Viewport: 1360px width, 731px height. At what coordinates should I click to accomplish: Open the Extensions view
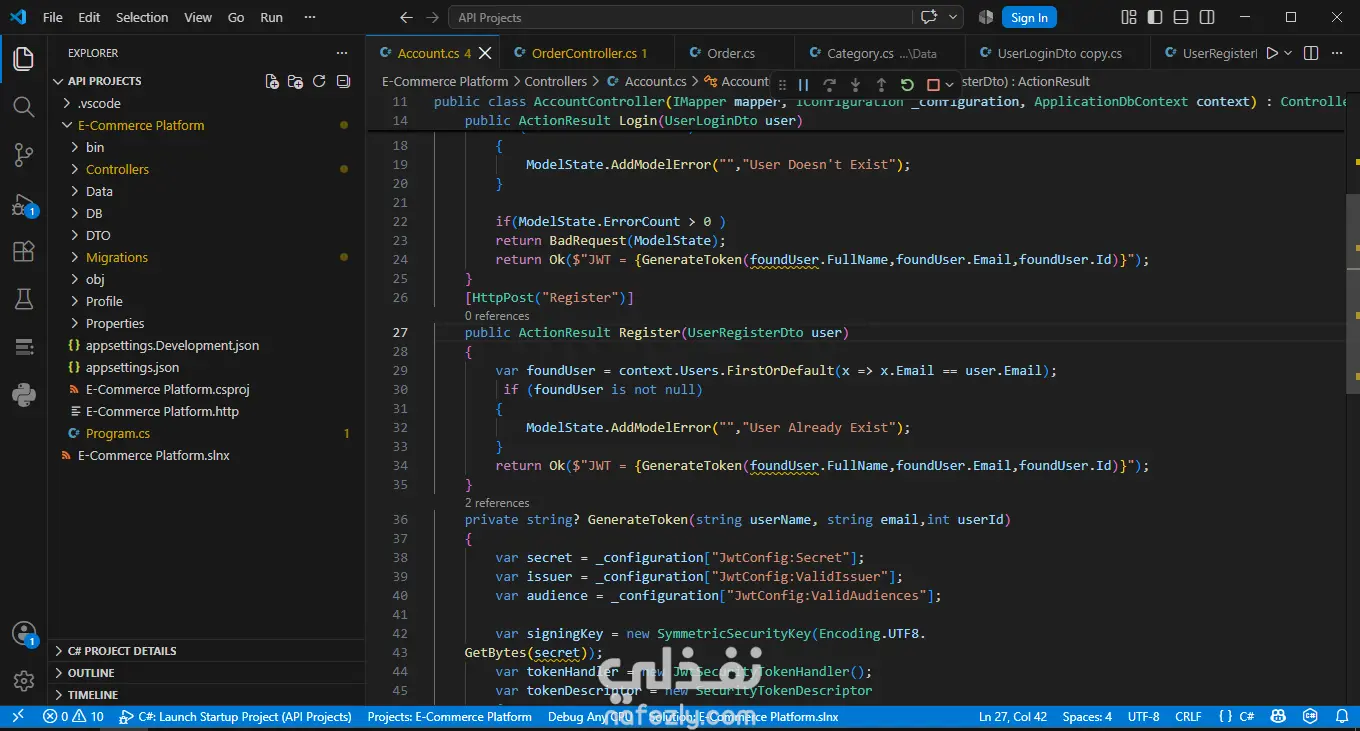coord(23,251)
